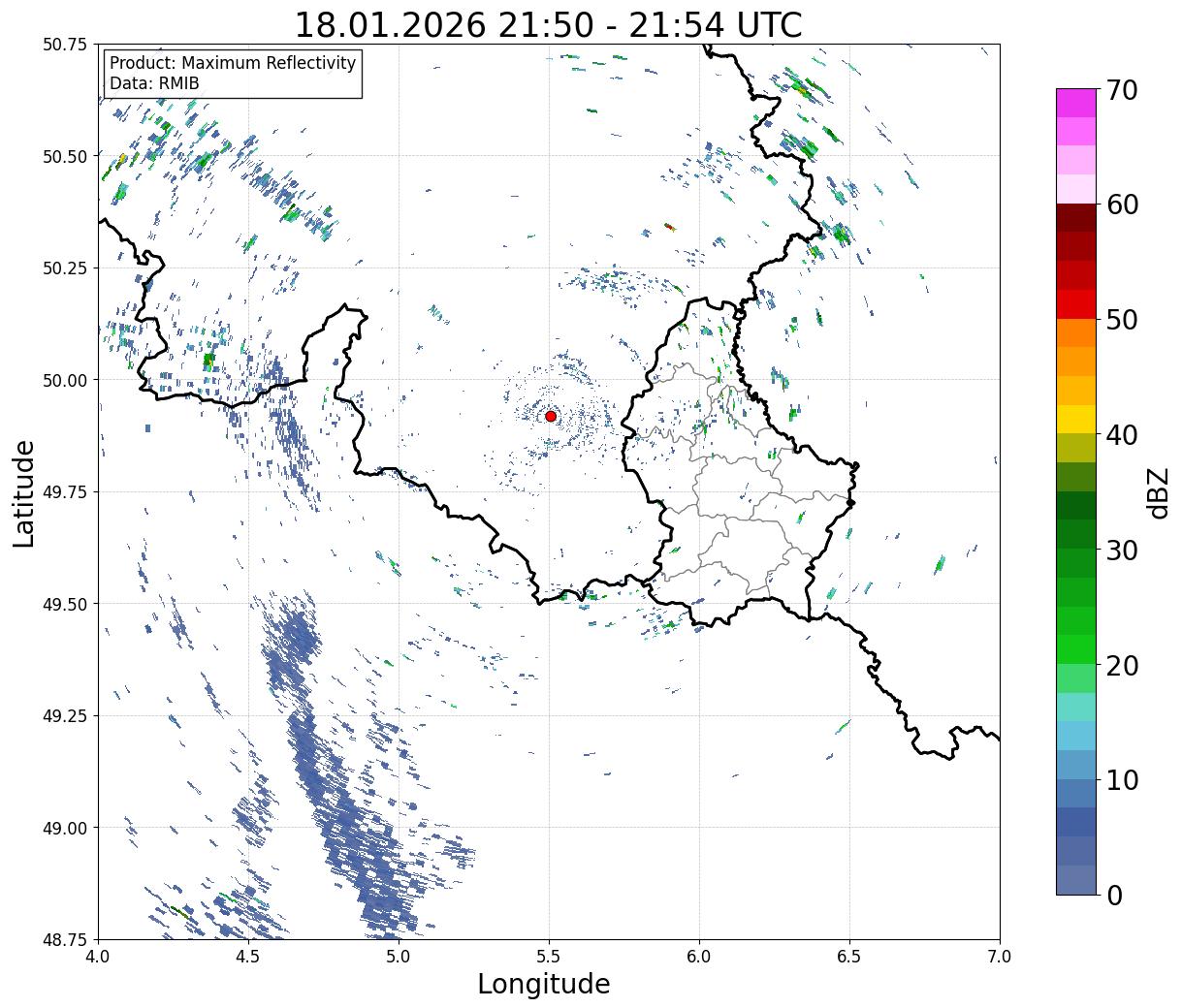Click the latitude tick label 48.75
This screenshot has height=1008, width=1182.
(65, 939)
